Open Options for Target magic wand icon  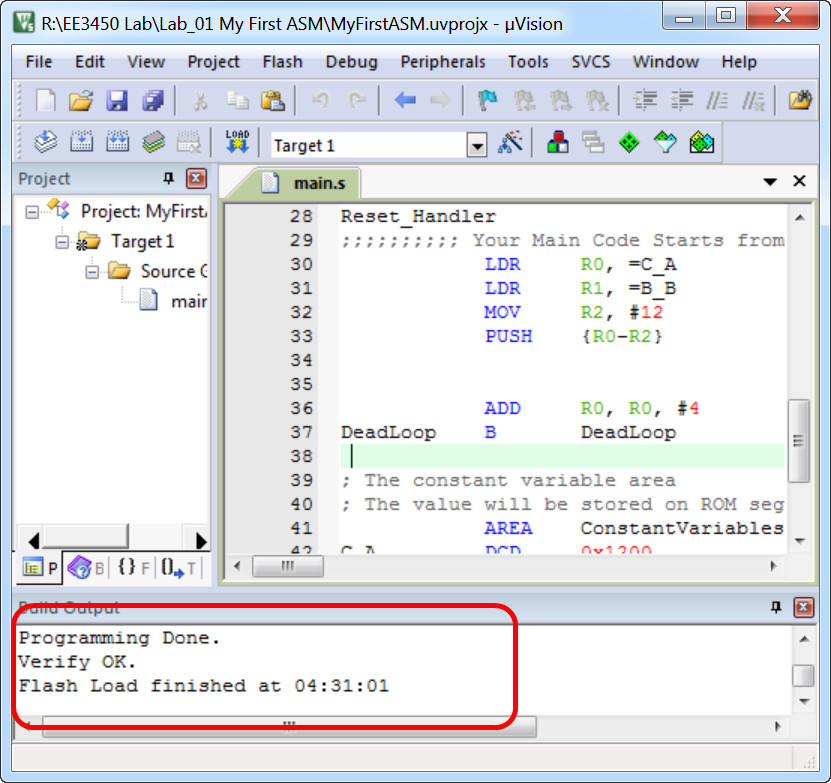511,143
